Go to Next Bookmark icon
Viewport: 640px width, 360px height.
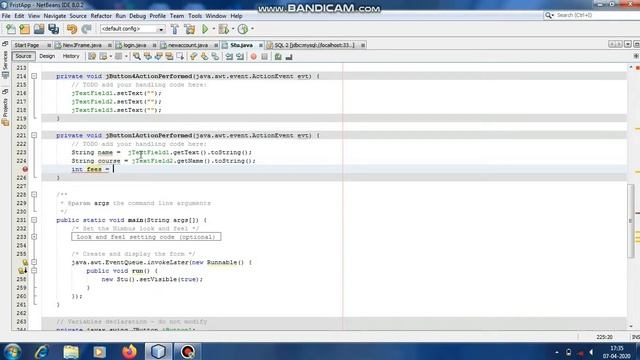204,56
